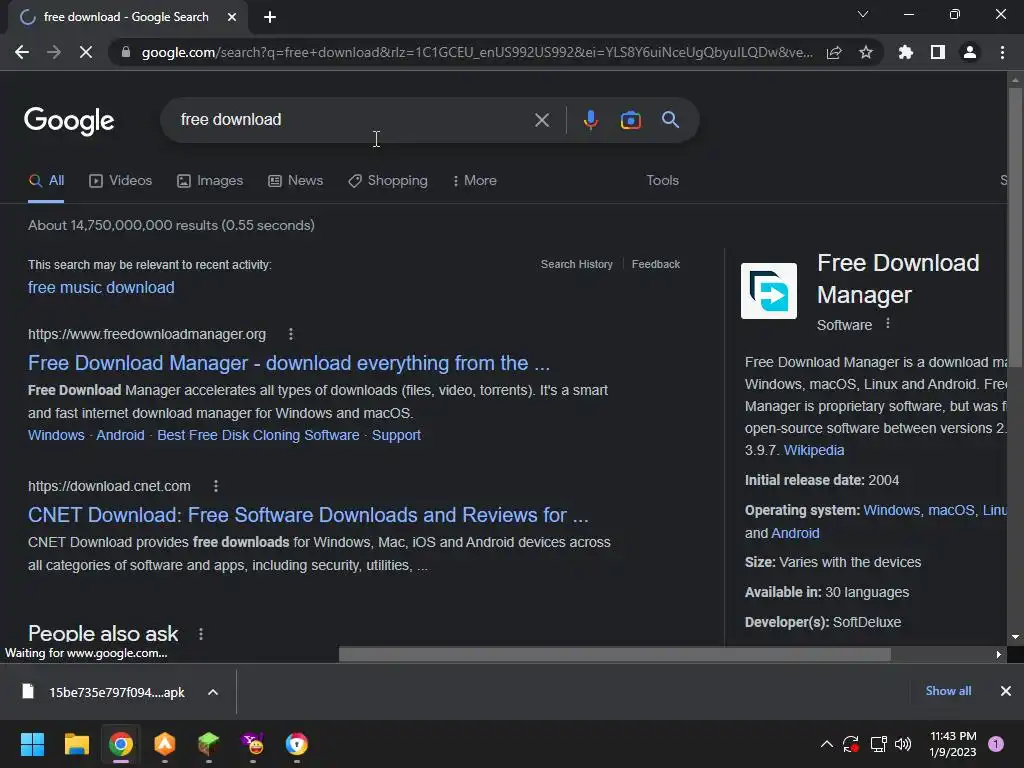Open CNET Download result title
Screen dimensions: 1024x768
pyautogui.click(x=308, y=515)
